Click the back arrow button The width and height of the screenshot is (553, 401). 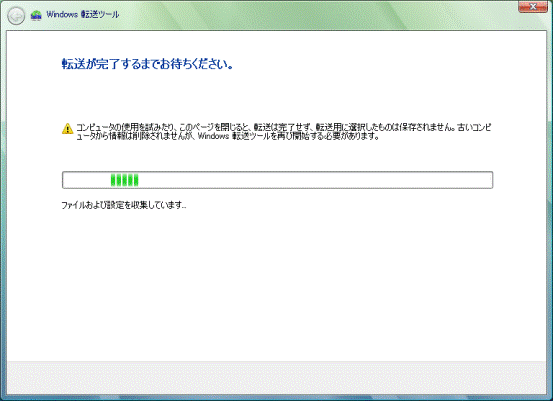tap(16, 16)
